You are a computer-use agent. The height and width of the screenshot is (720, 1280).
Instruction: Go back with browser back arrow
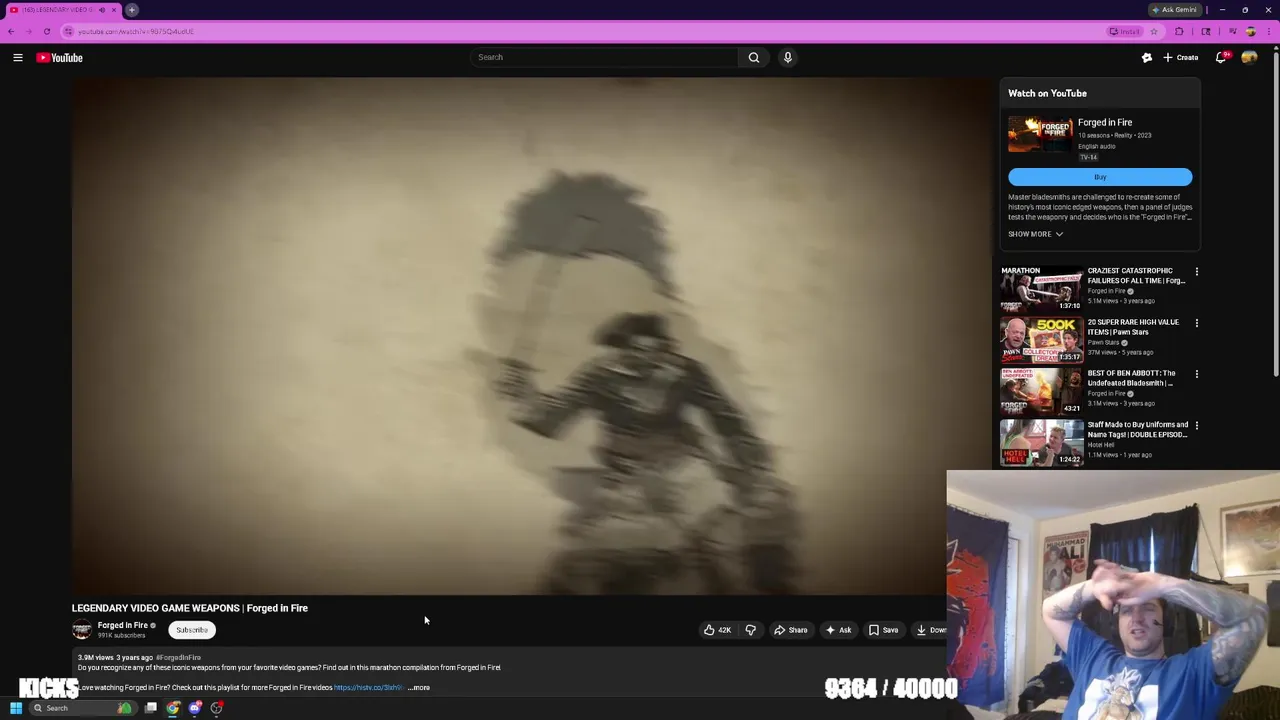[11, 31]
